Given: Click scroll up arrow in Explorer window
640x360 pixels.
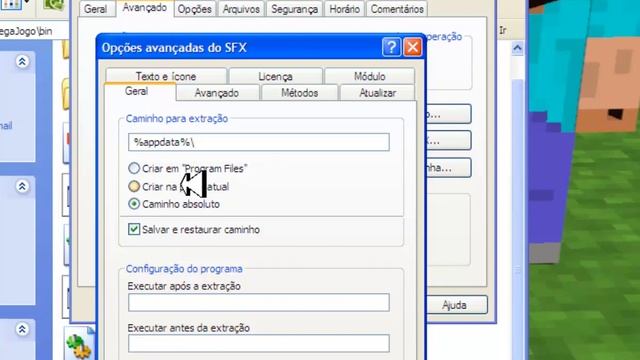Looking at the screenshot, I should [x=517, y=49].
